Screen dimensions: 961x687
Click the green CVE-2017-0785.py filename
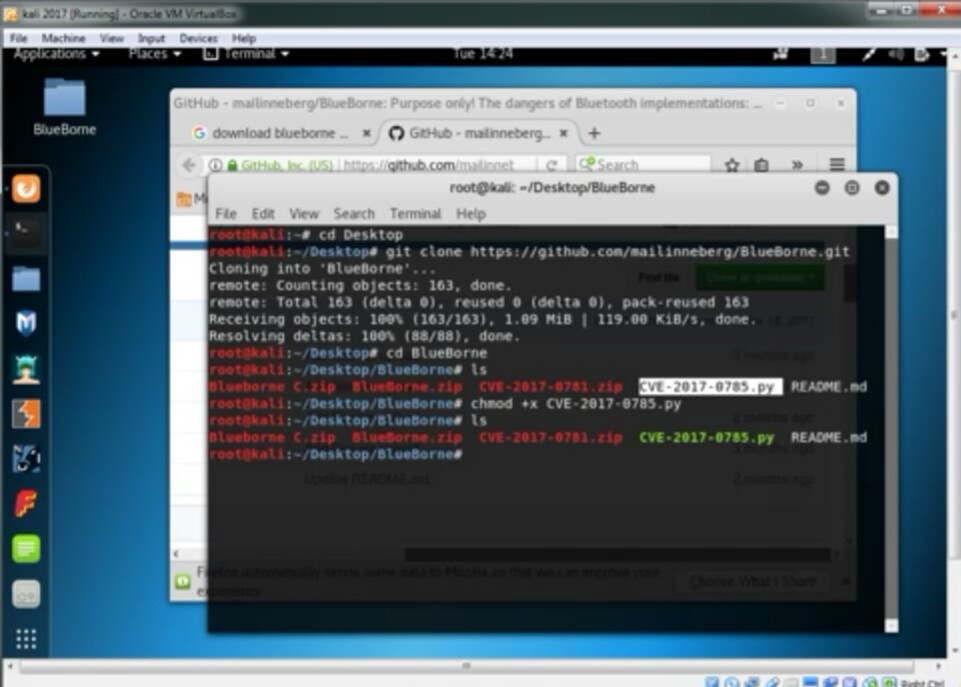706,438
